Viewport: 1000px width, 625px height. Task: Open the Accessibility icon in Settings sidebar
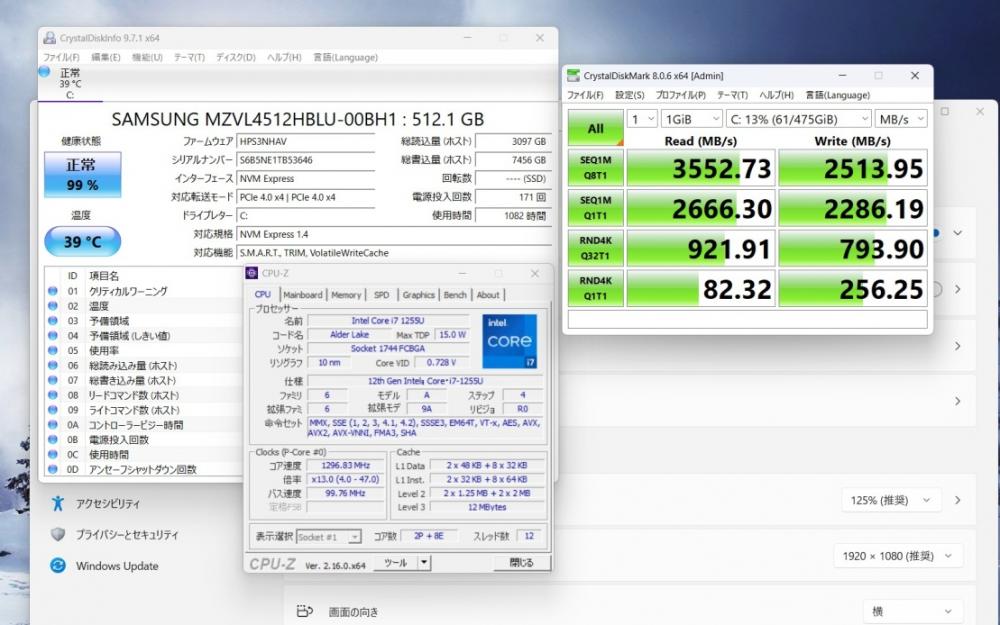point(58,503)
